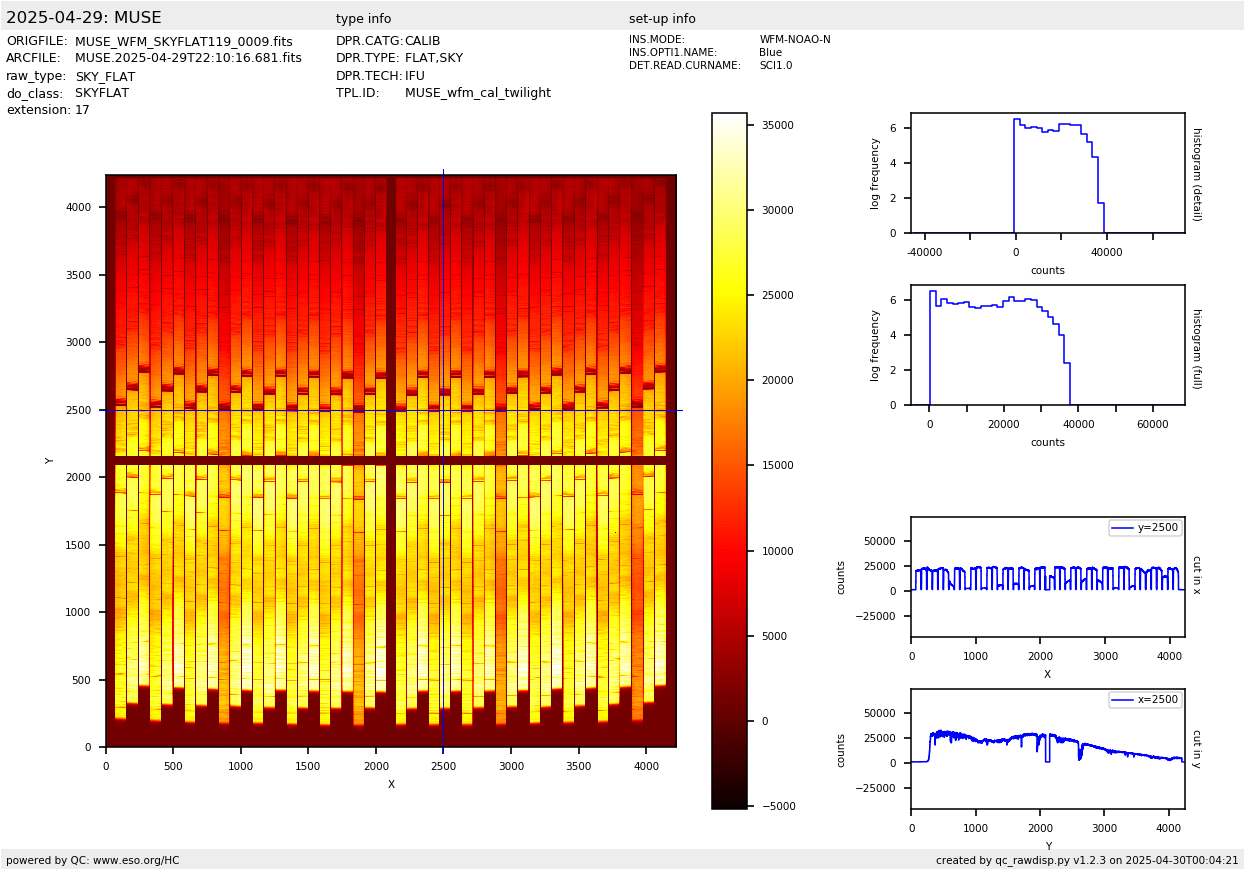Click the qc_rawdisp.py creation note in footer
Image resolution: width=1245 pixels, height=870 pixels.
tap(1086, 860)
